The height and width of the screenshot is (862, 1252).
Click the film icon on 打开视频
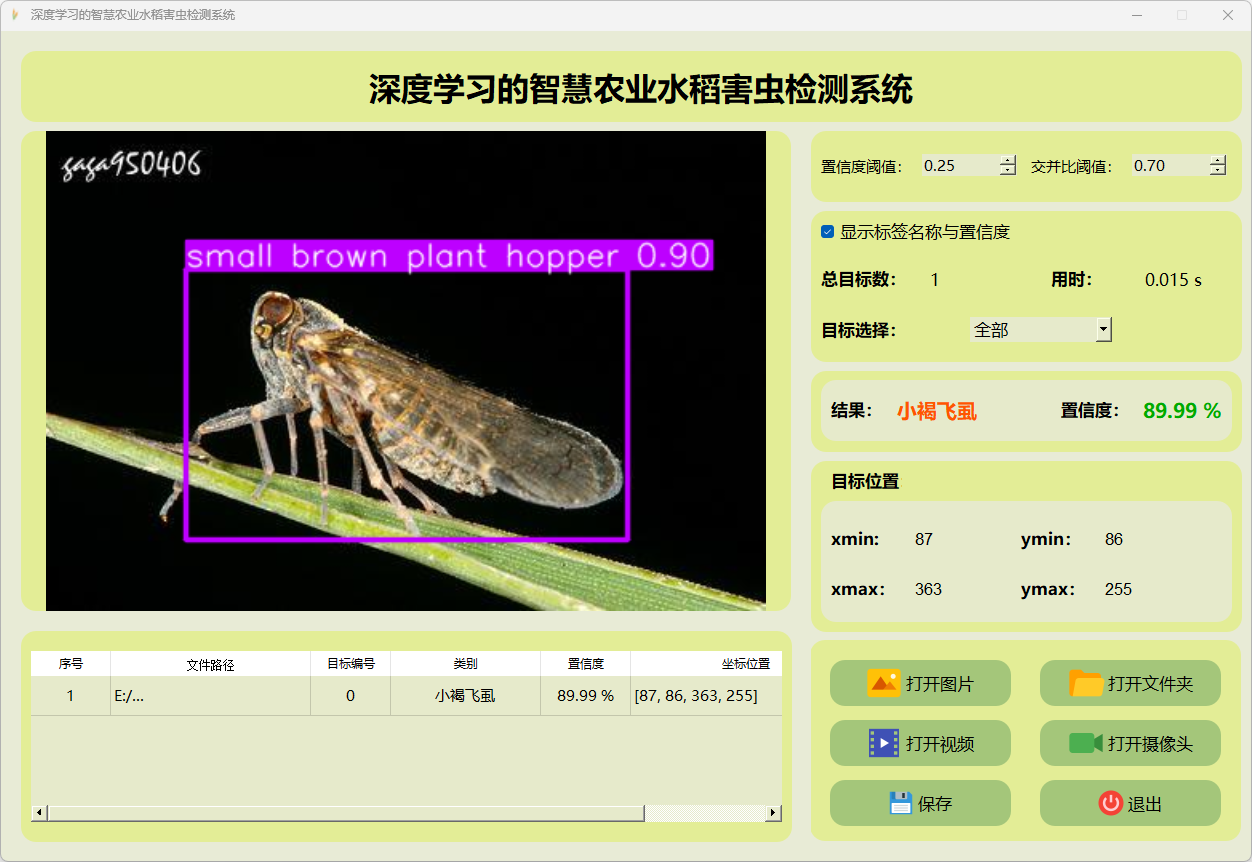tap(884, 743)
